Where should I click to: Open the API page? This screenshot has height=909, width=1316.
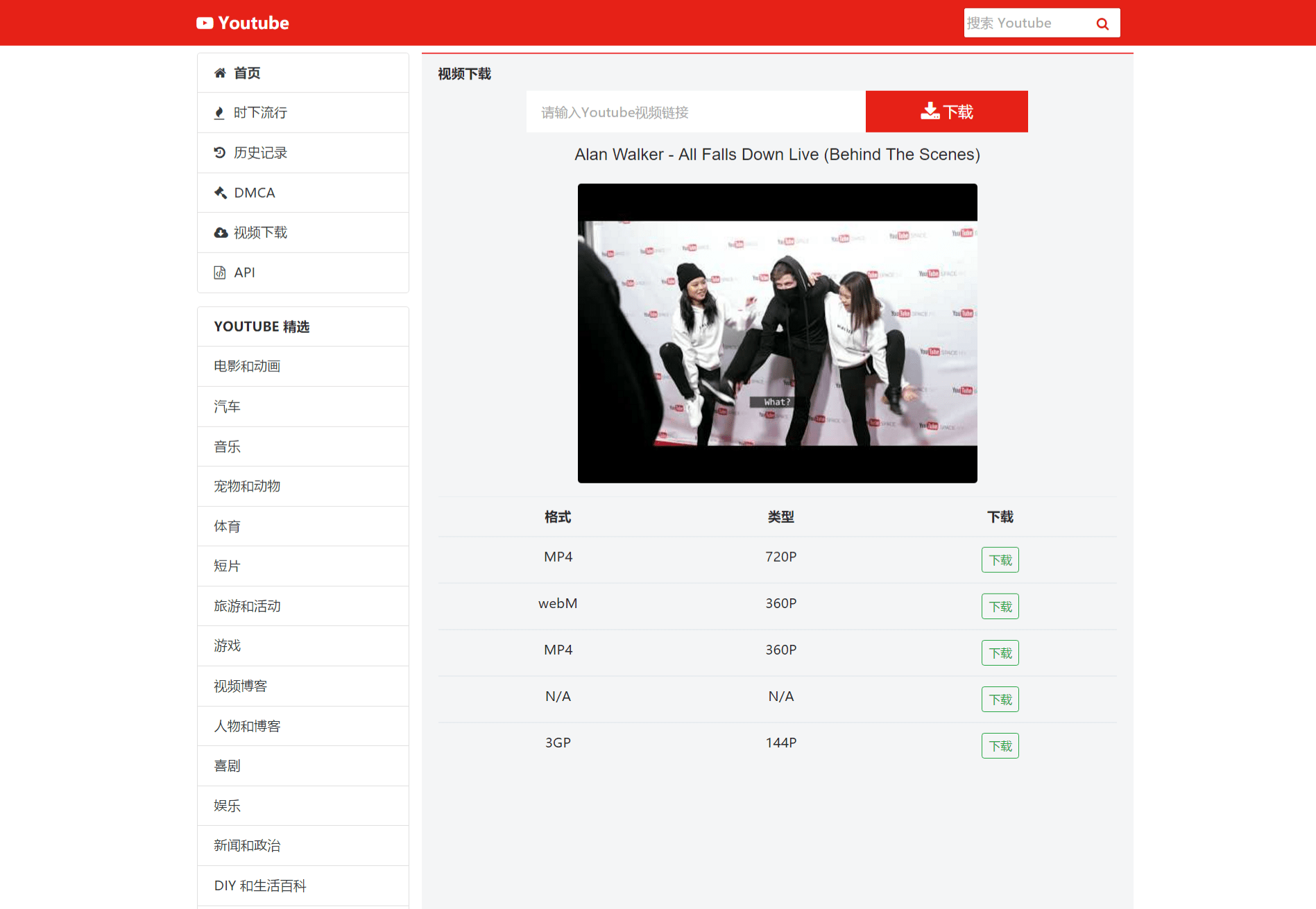coord(303,272)
